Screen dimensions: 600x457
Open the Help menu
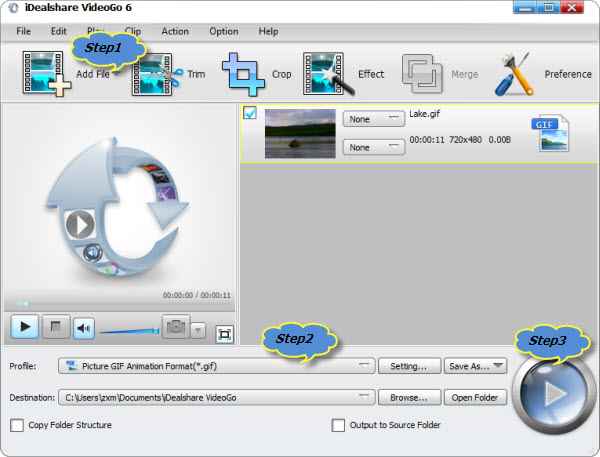tap(268, 31)
